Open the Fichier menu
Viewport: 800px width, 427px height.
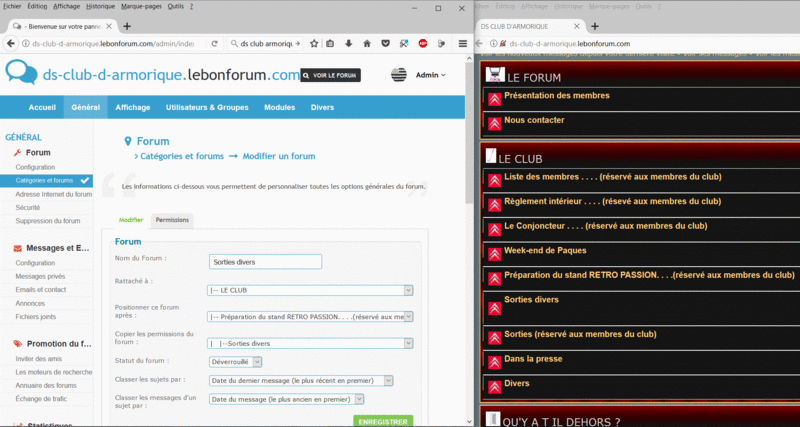click(x=12, y=7)
